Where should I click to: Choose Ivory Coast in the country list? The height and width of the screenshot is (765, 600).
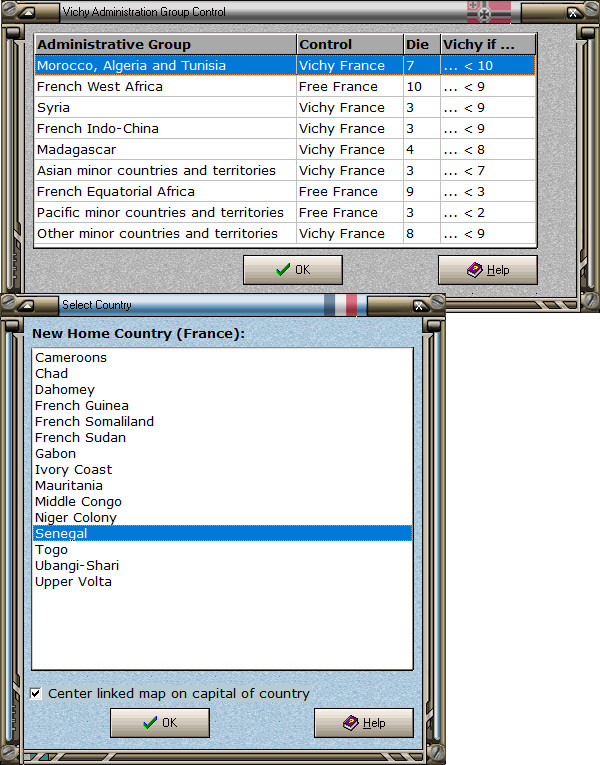[x=222, y=470]
